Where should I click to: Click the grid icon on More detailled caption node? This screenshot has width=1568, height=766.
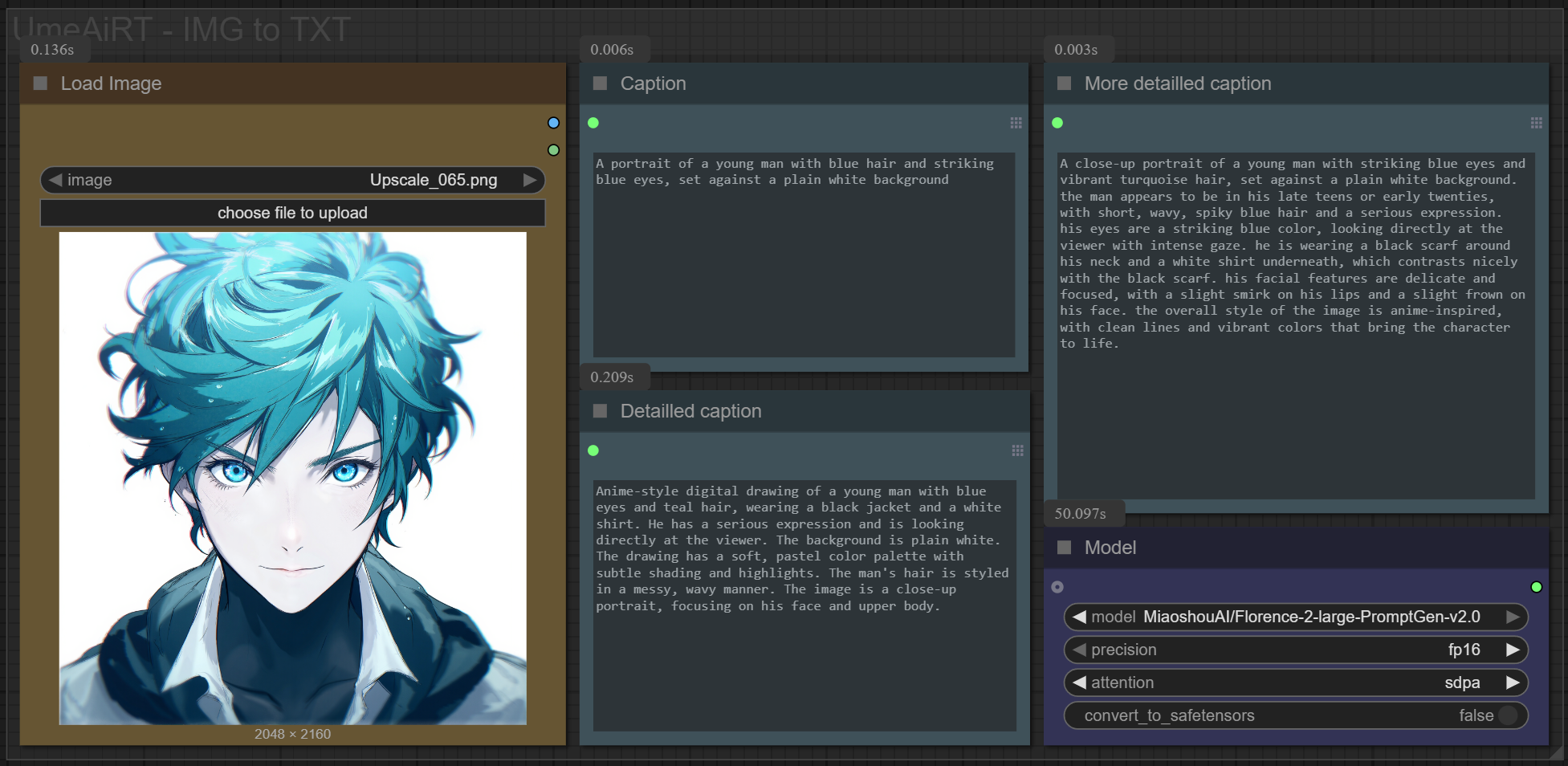(x=1536, y=123)
